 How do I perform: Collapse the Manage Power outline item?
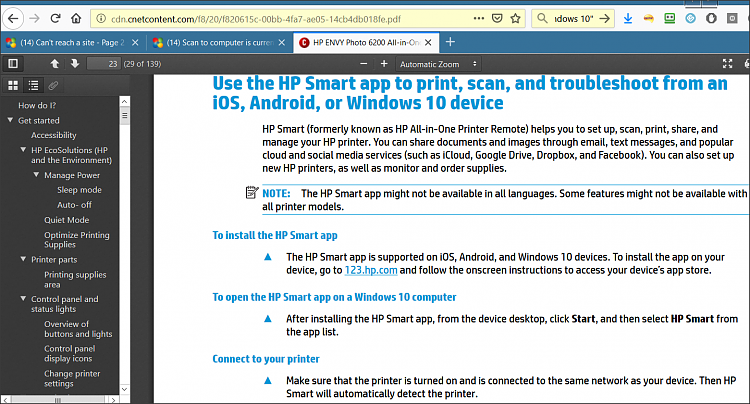(x=36, y=175)
